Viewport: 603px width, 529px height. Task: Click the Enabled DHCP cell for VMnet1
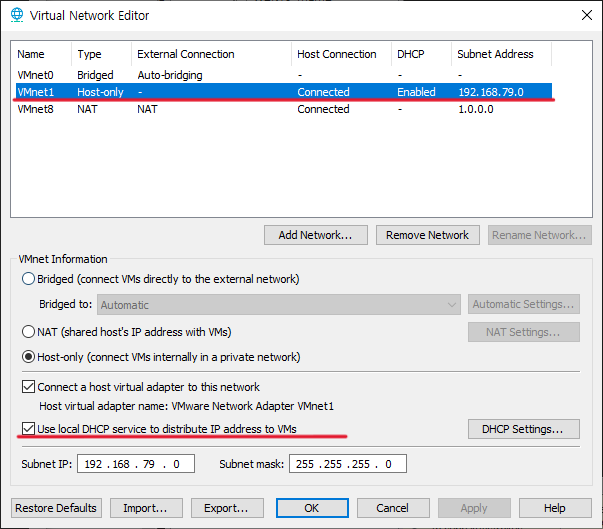click(x=416, y=92)
